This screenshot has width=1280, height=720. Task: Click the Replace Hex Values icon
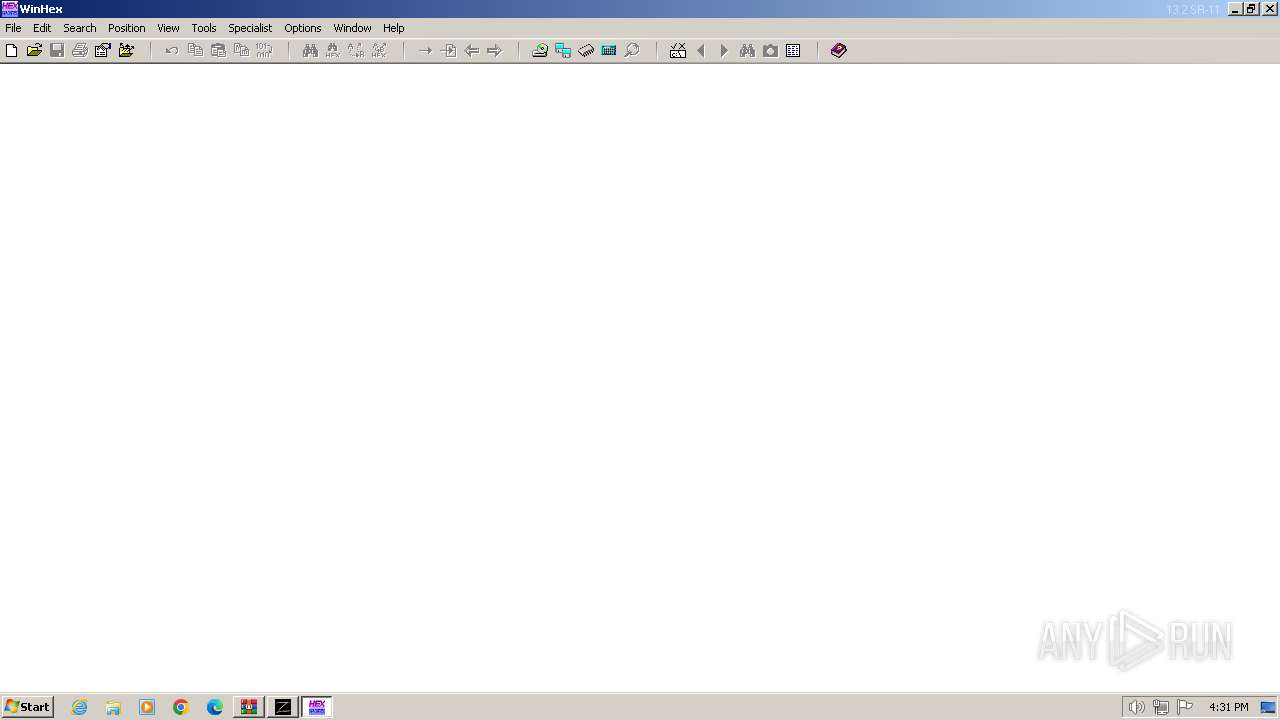coord(379,50)
